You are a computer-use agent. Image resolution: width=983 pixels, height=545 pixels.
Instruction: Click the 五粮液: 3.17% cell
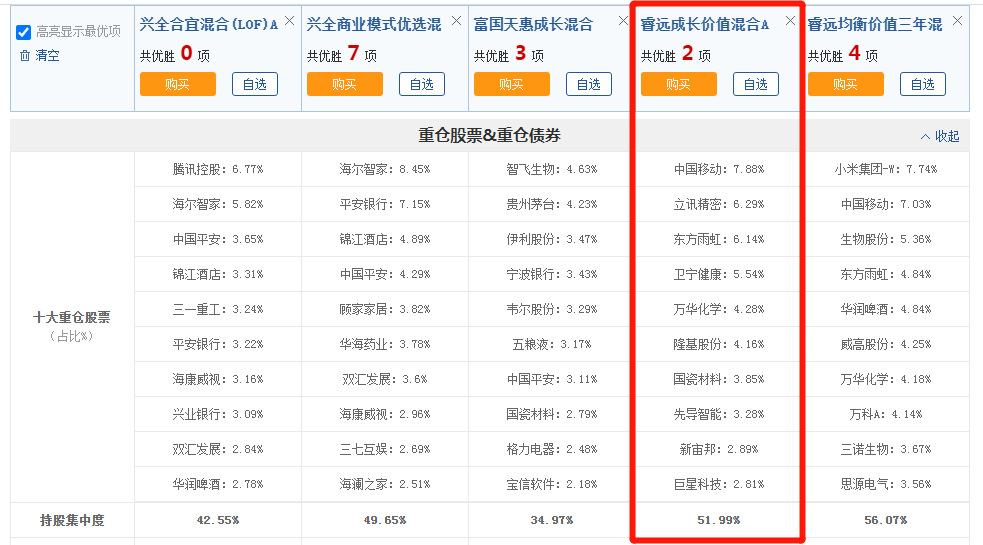click(552, 345)
